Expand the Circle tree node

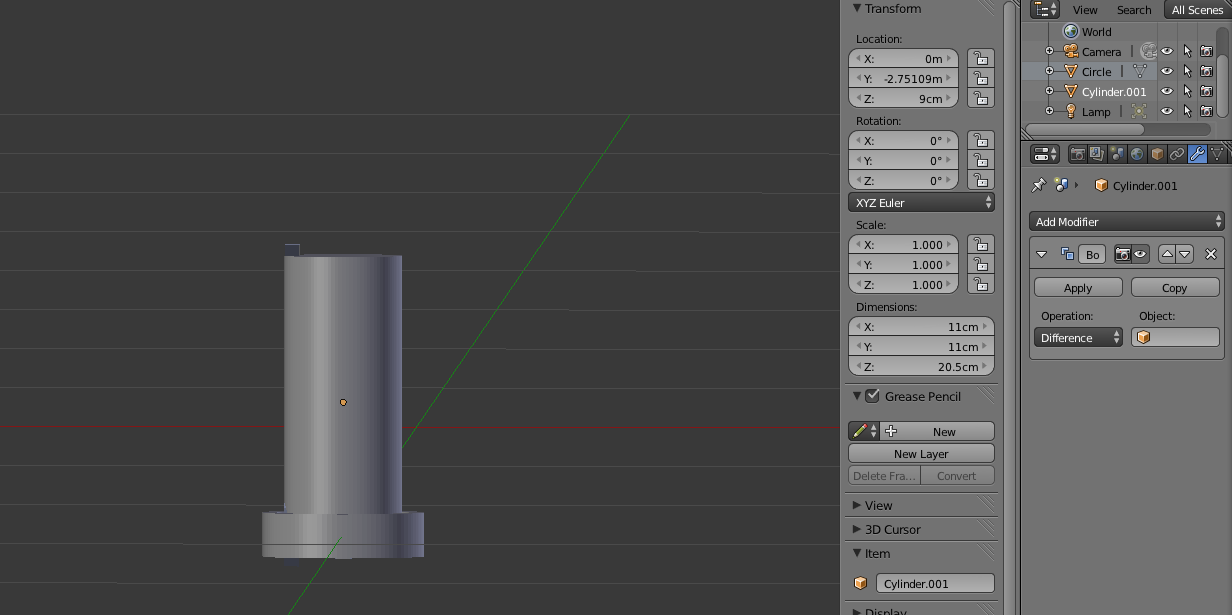pyautogui.click(x=1049, y=71)
